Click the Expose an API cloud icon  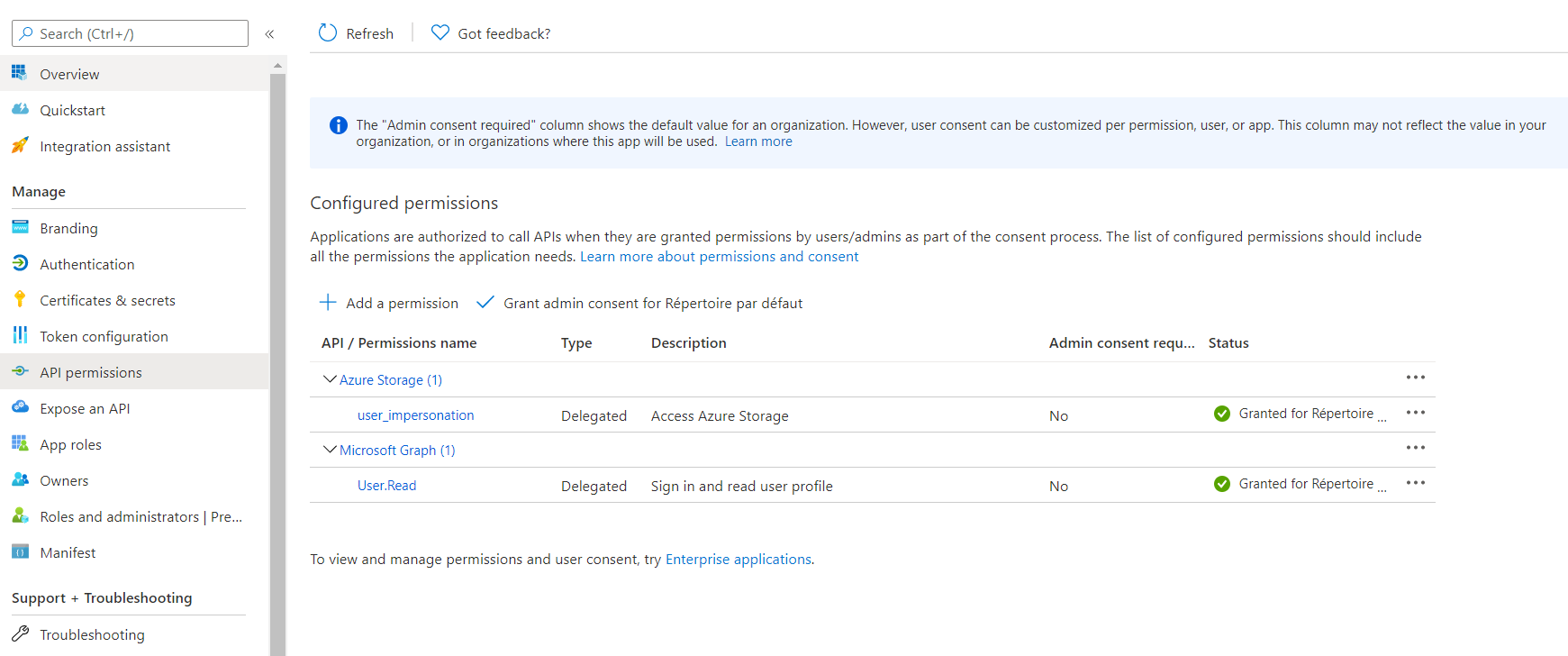coord(20,407)
